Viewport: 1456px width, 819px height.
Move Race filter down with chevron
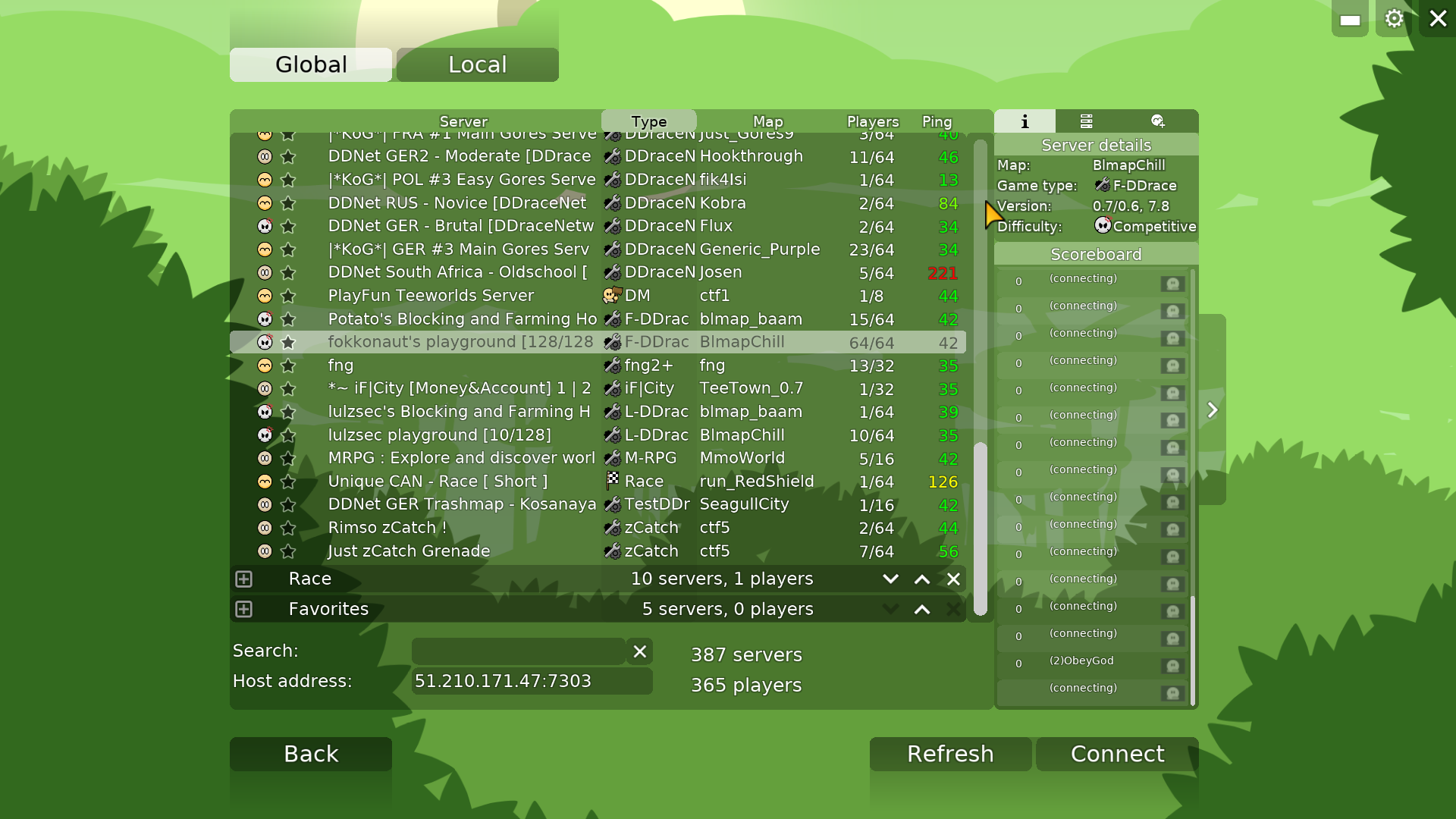coord(890,579)
